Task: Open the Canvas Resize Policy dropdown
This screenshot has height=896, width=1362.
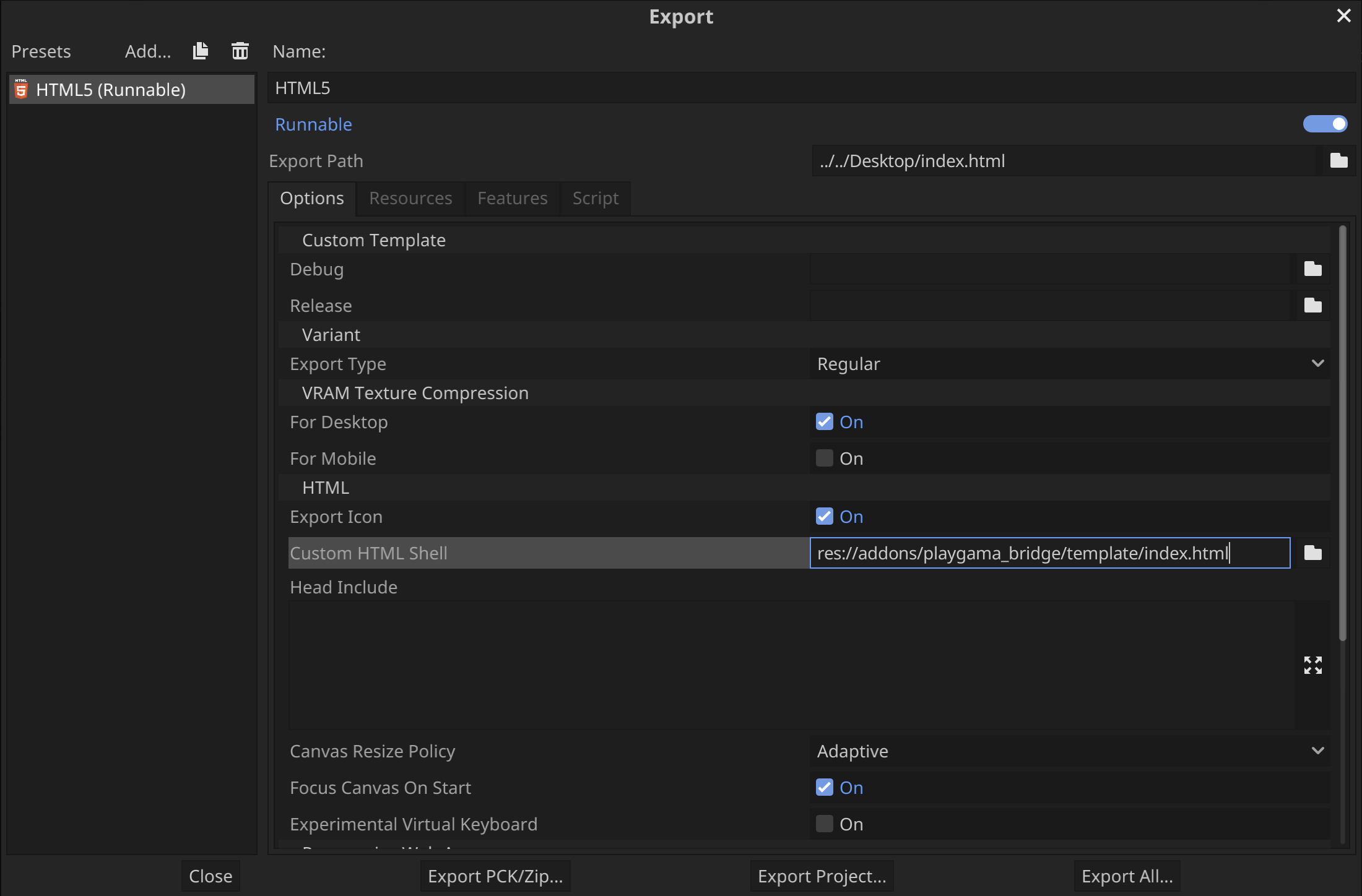Action: click(x=1070, y=751)
